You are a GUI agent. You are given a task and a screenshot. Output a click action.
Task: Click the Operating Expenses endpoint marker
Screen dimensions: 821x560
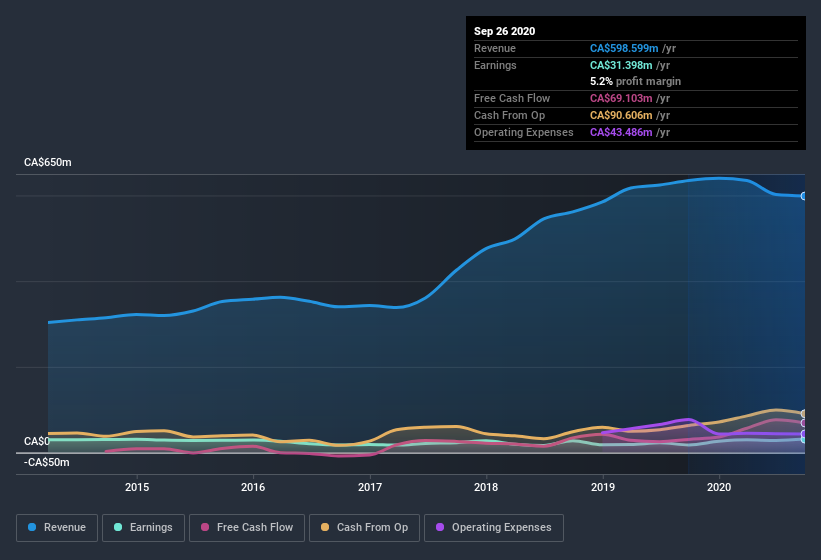tap(804, 434)
